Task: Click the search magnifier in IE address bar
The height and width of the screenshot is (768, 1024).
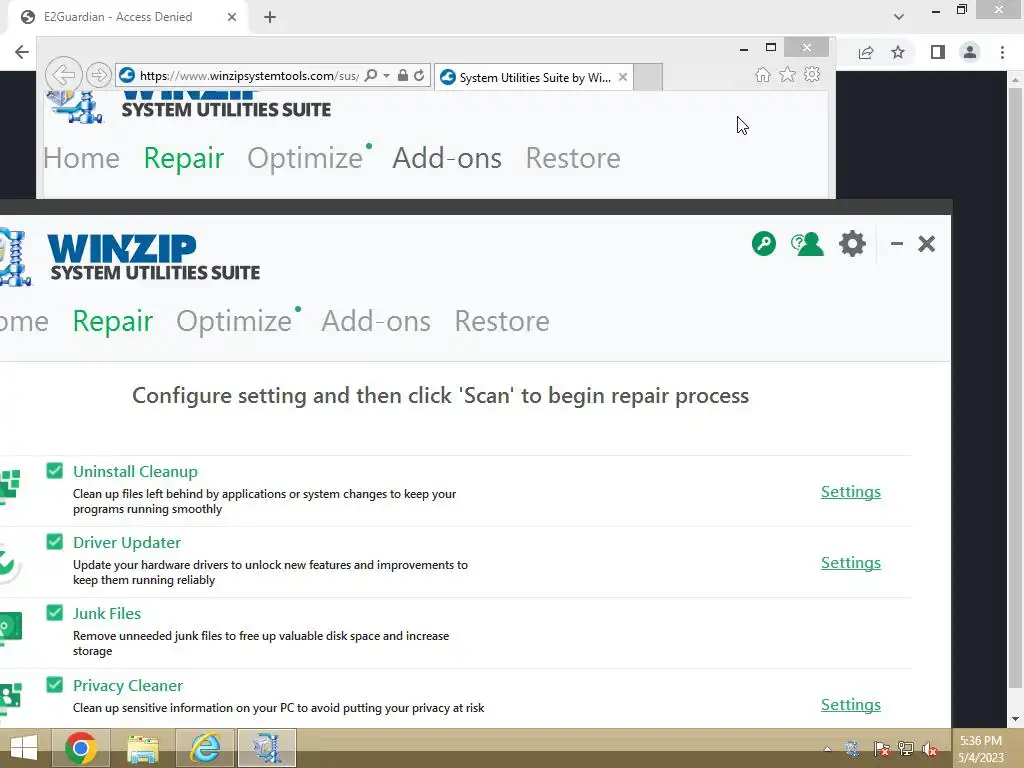Action: [371, 75]
